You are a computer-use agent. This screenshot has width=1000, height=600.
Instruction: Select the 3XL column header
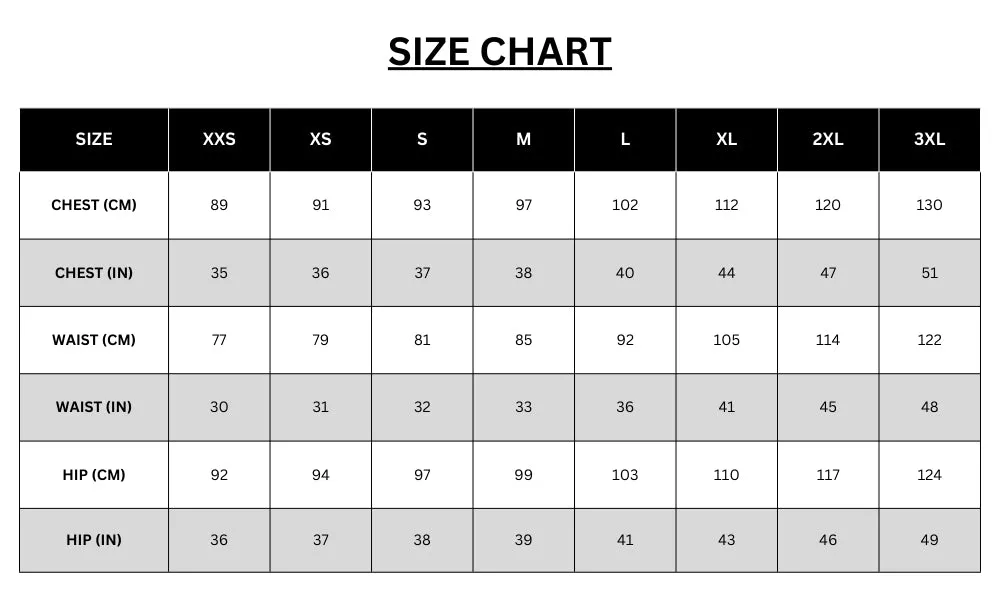(x=929, y=139)
